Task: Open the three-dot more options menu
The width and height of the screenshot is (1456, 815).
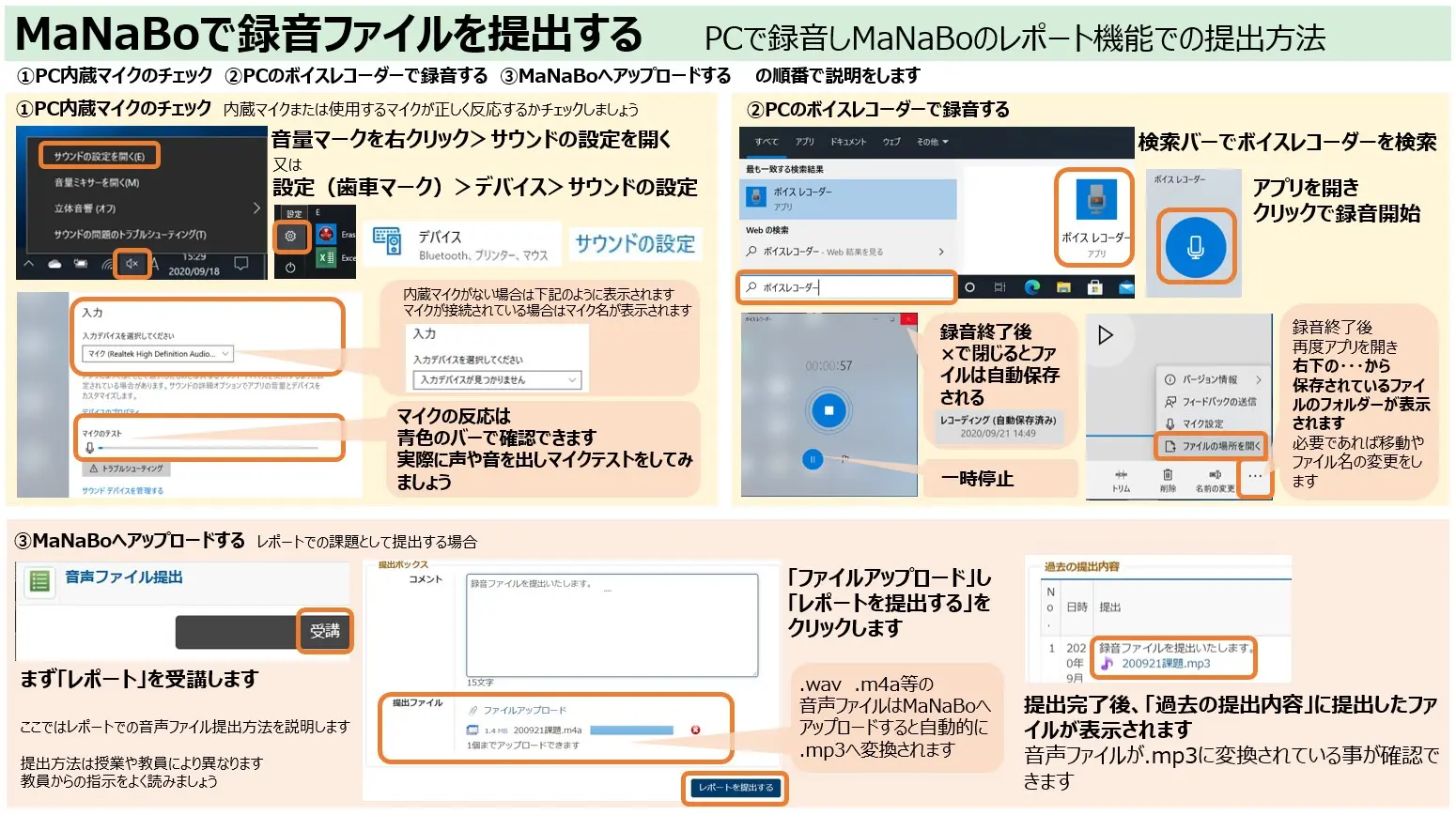Action: pyautogui.click(x=1255, y=477)
